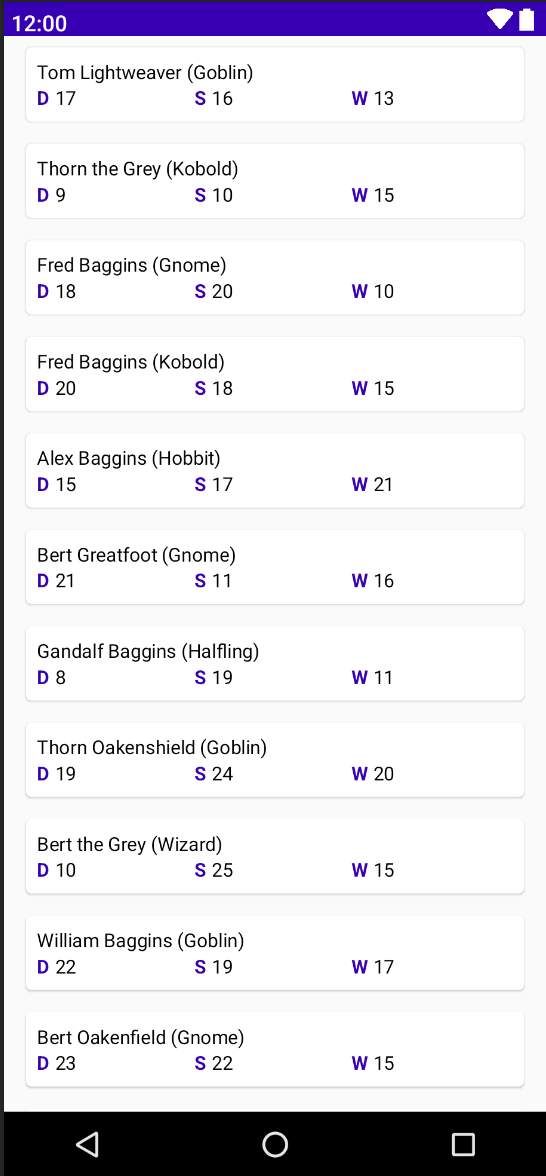The width and height of the screenshot is (546, 1176).
Task: Open the Thorn Oakenshield (Goblin) card
Action: 274,760
